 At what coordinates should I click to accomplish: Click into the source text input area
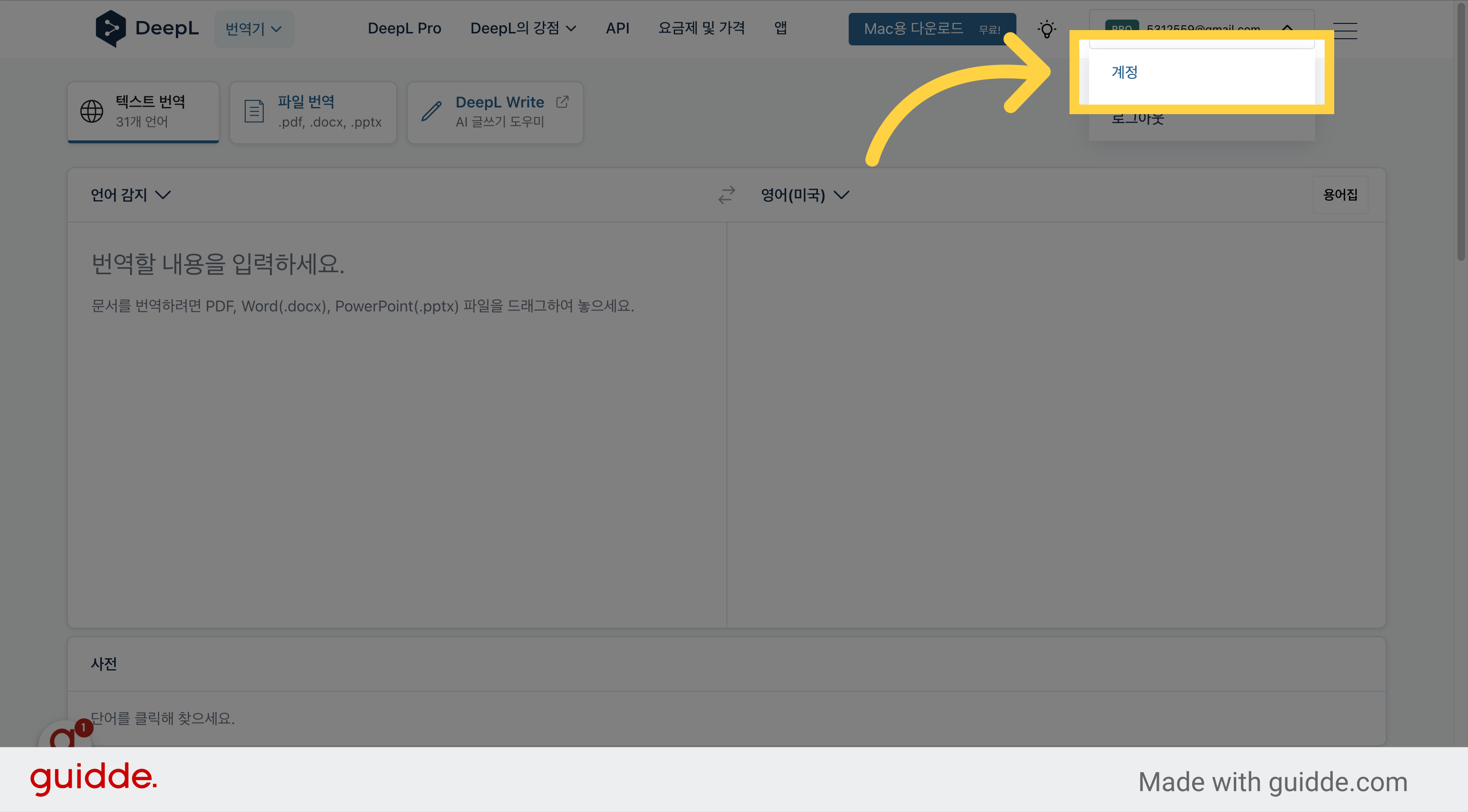click(397, 424)
